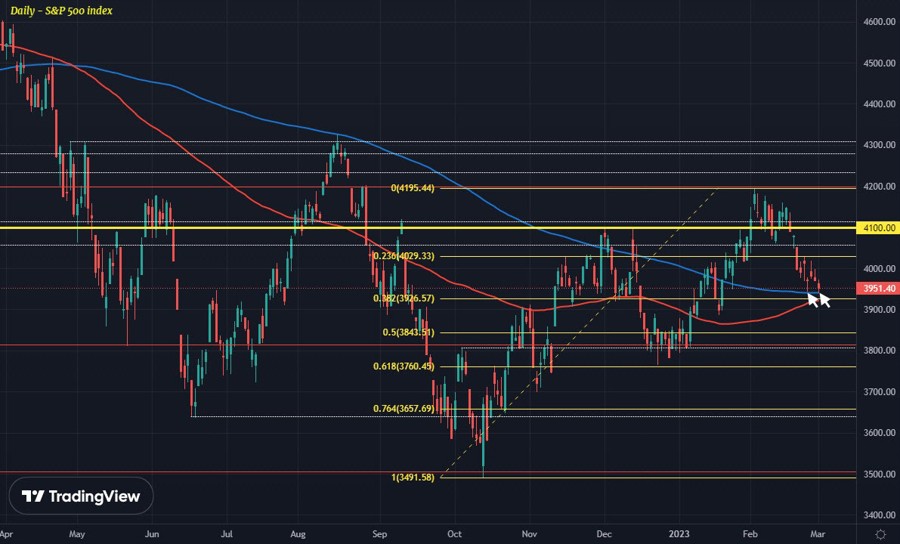Select the 3900.00 price axis label
Screen dimensions: 900x544
tap(879, 309)
